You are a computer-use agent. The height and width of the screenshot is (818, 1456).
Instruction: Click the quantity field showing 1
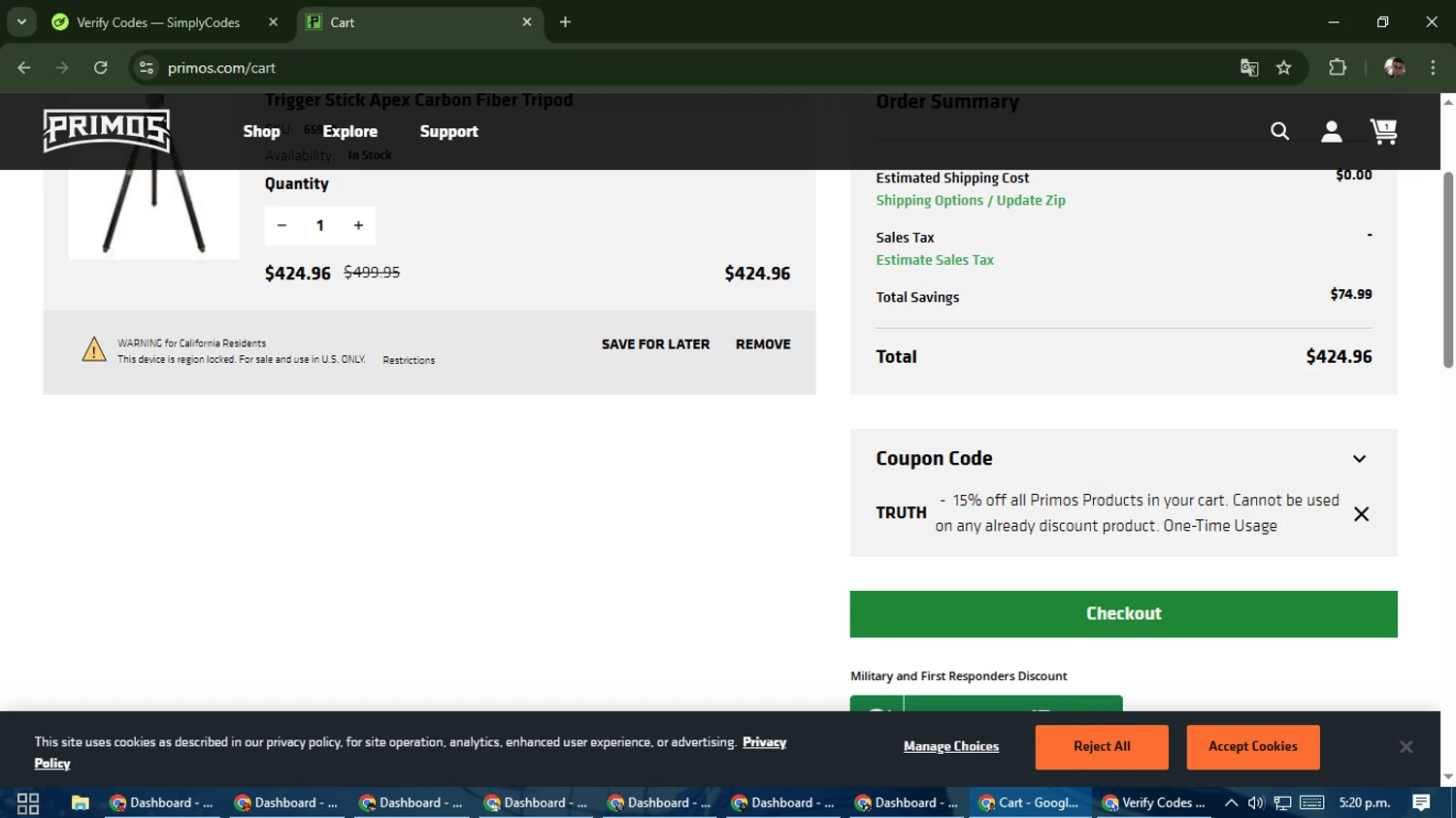(x=319, y=225)
